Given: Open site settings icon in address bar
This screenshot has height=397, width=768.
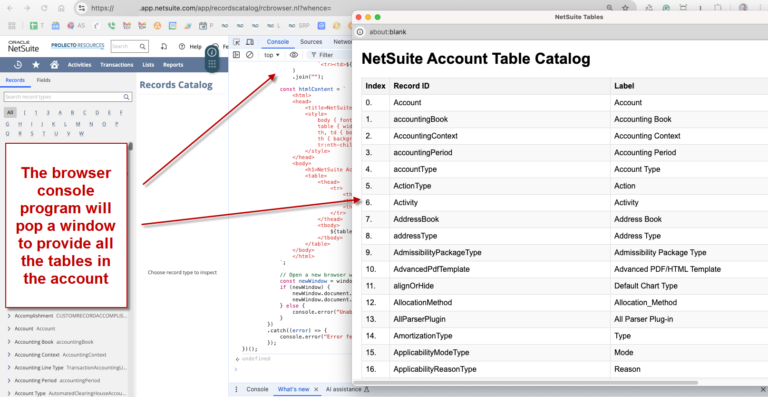Looking at the screenshot, I should (x=82, y=8).
